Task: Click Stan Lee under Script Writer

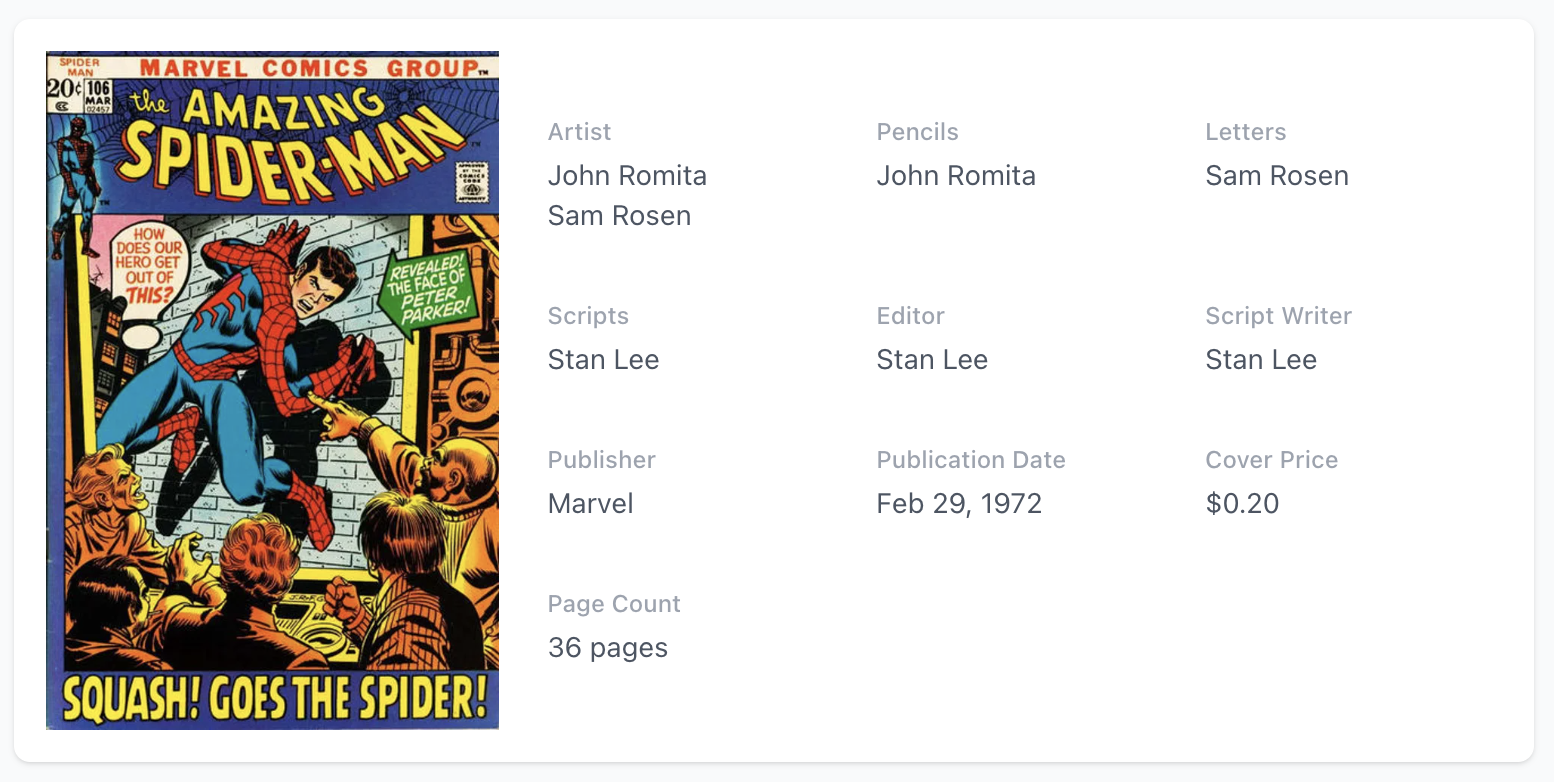Action: (x=1261, y=360)
